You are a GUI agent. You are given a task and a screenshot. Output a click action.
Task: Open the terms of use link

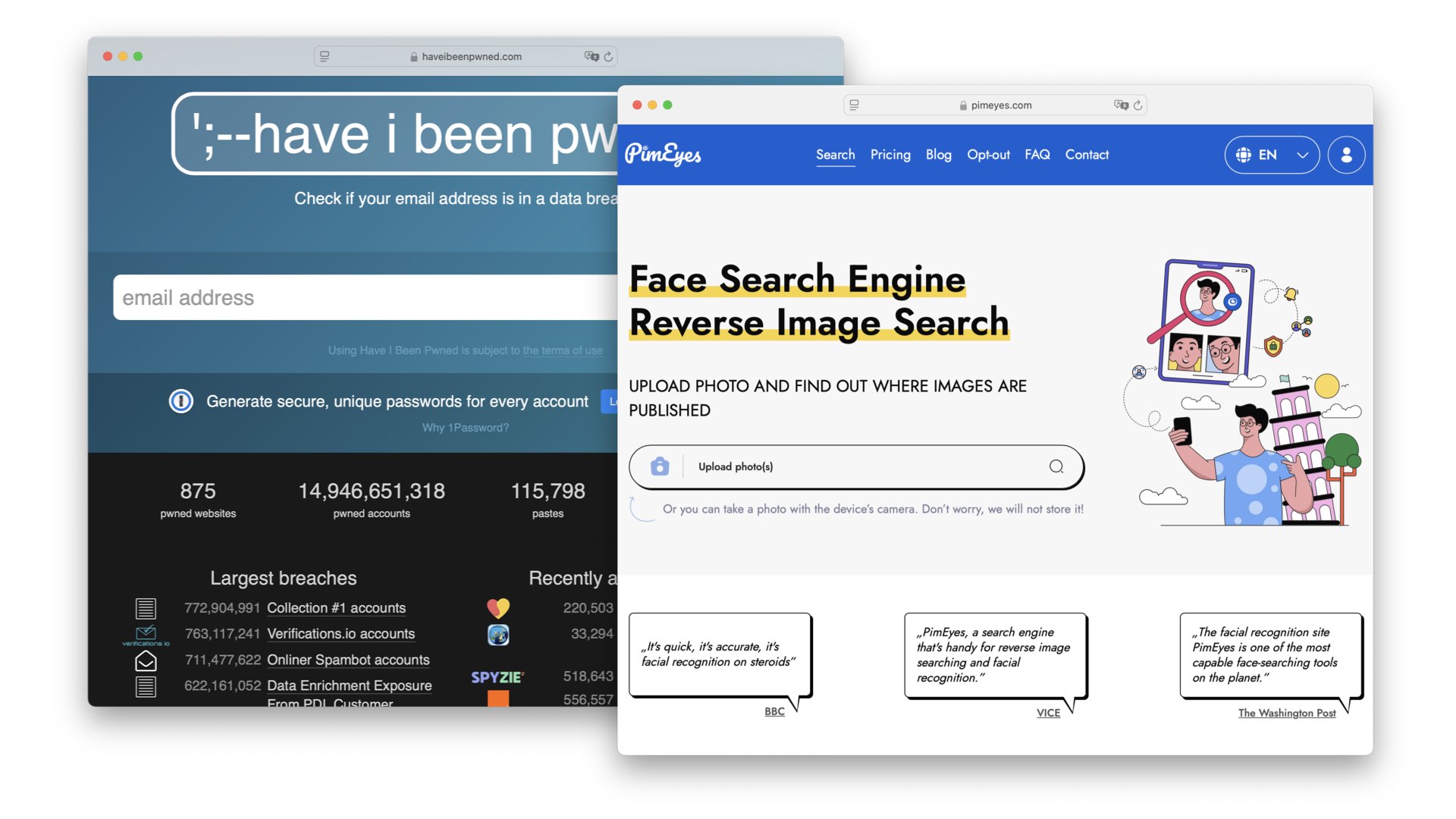pyautogui.click(x=563, y=350)
